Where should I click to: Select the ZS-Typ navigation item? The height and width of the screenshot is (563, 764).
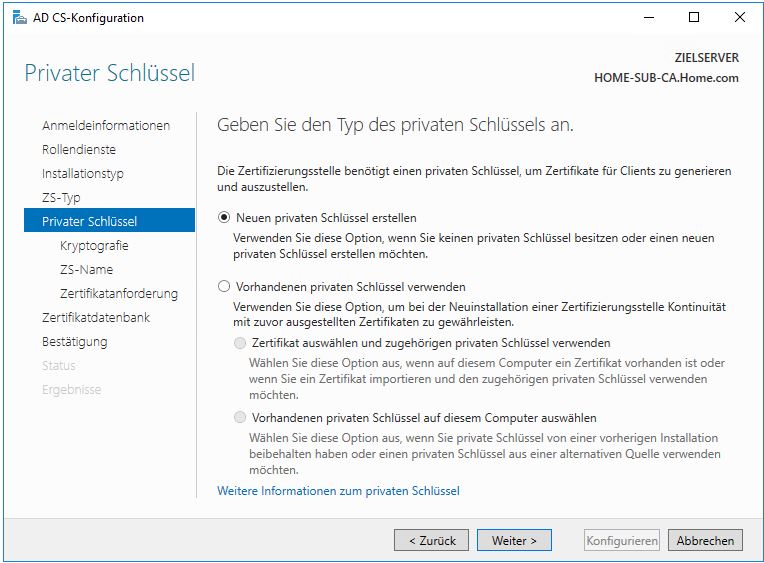61,197
